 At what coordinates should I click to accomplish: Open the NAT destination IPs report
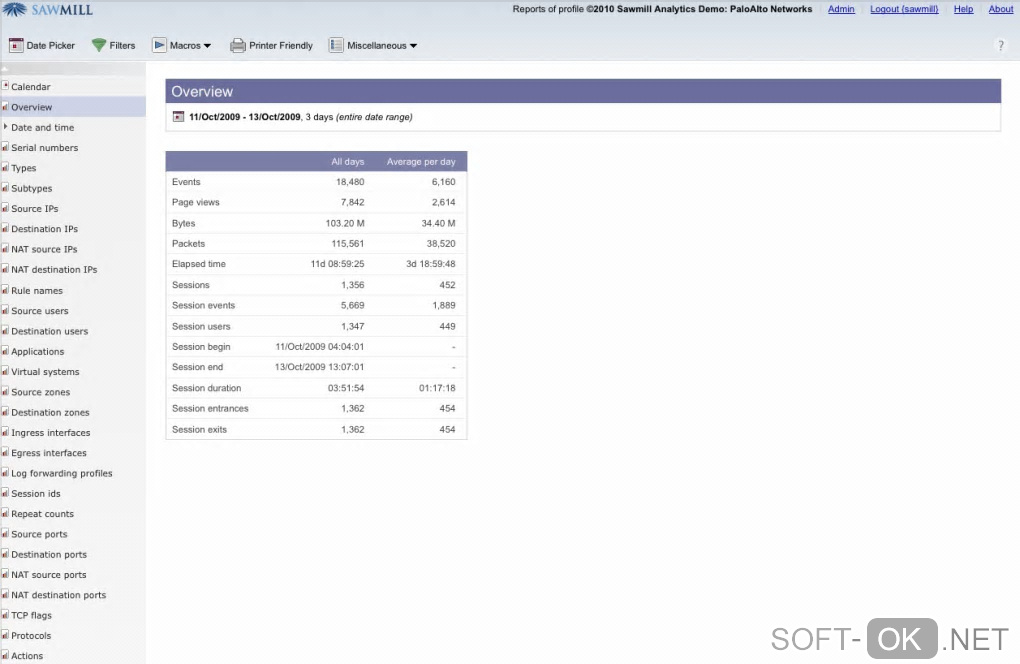coord(54,269)
